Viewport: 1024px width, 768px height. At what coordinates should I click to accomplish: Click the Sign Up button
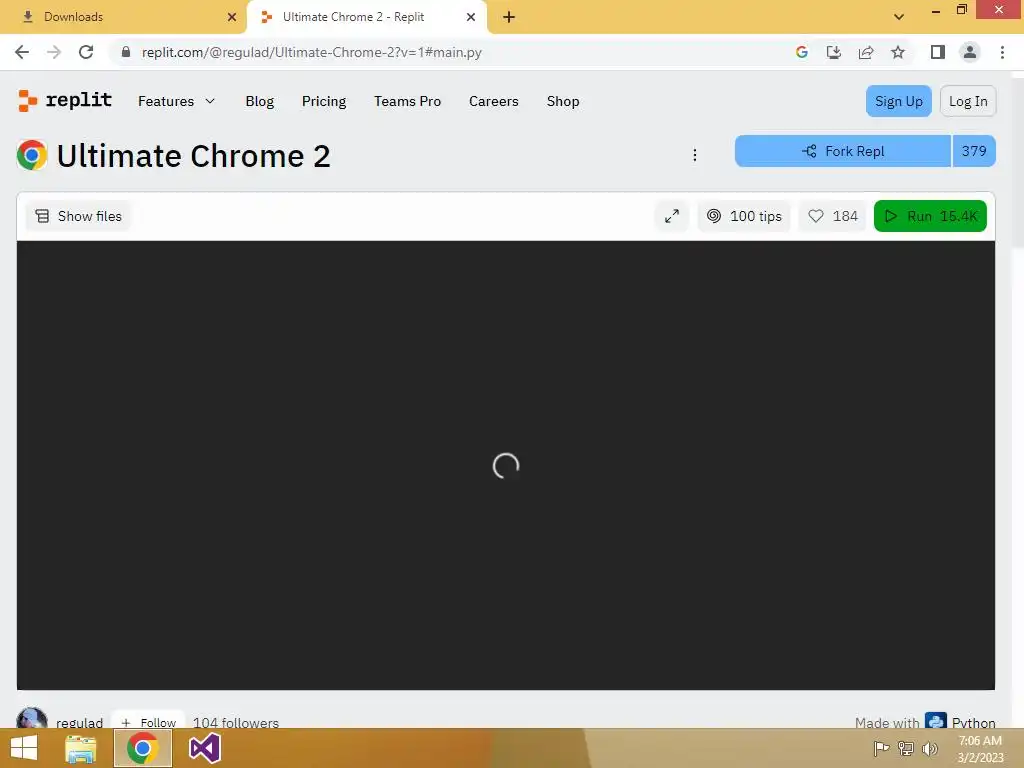click(898, 101)
